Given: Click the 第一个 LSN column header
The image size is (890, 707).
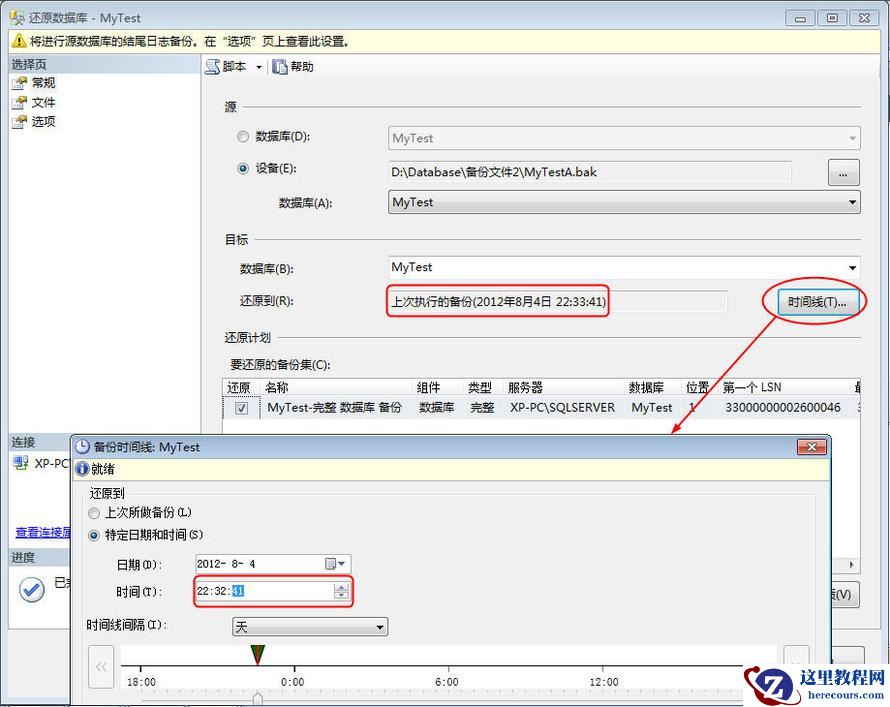Looking at the screenshot, I should click(x=752, y=387).
